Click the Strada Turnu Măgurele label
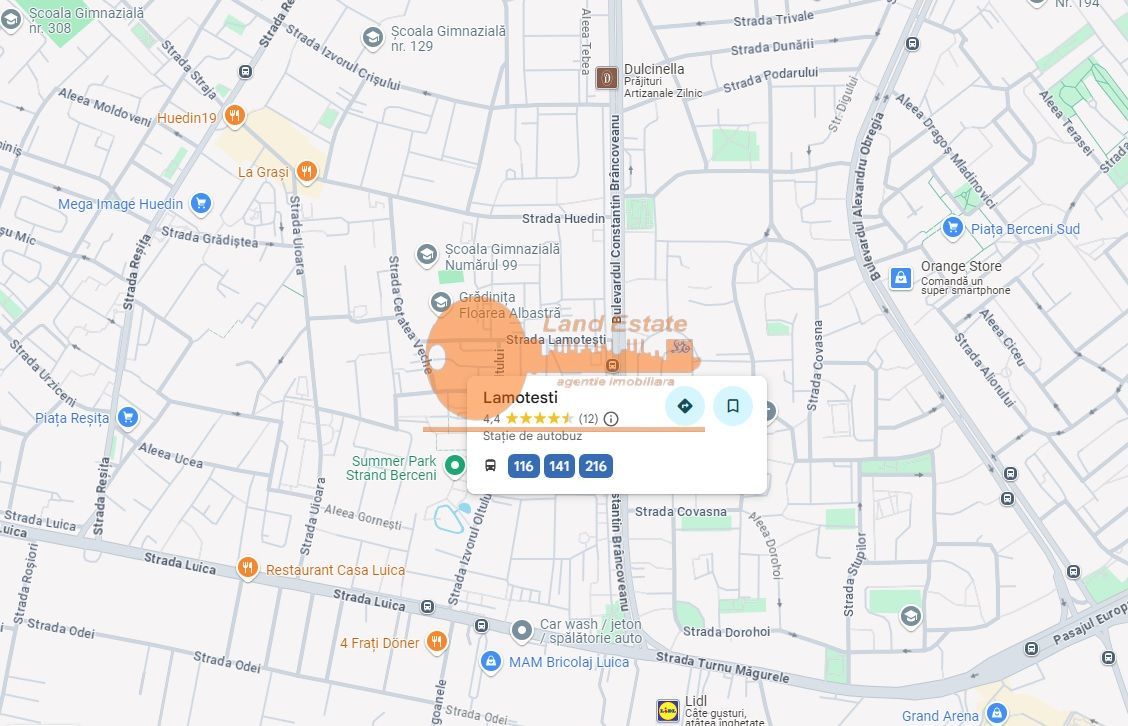The width and height of the screenshot is (1128, 726). (x=722, y=667)
